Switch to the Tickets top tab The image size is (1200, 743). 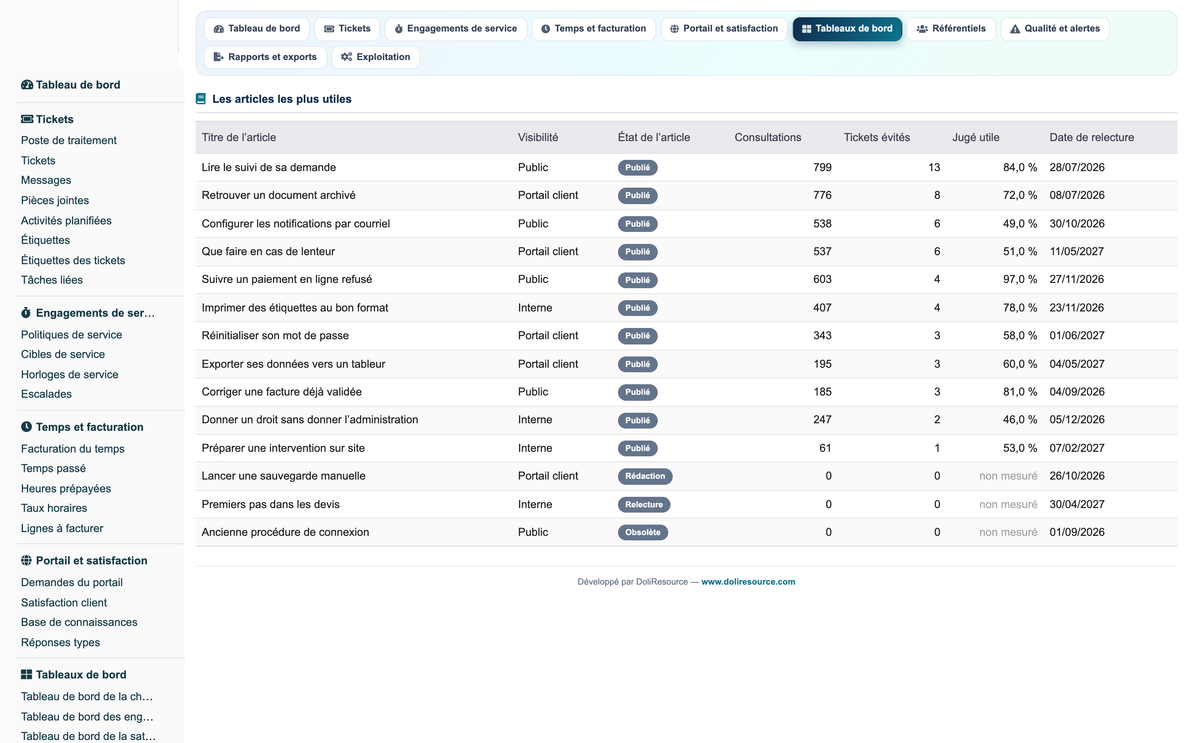pos(347,29)
